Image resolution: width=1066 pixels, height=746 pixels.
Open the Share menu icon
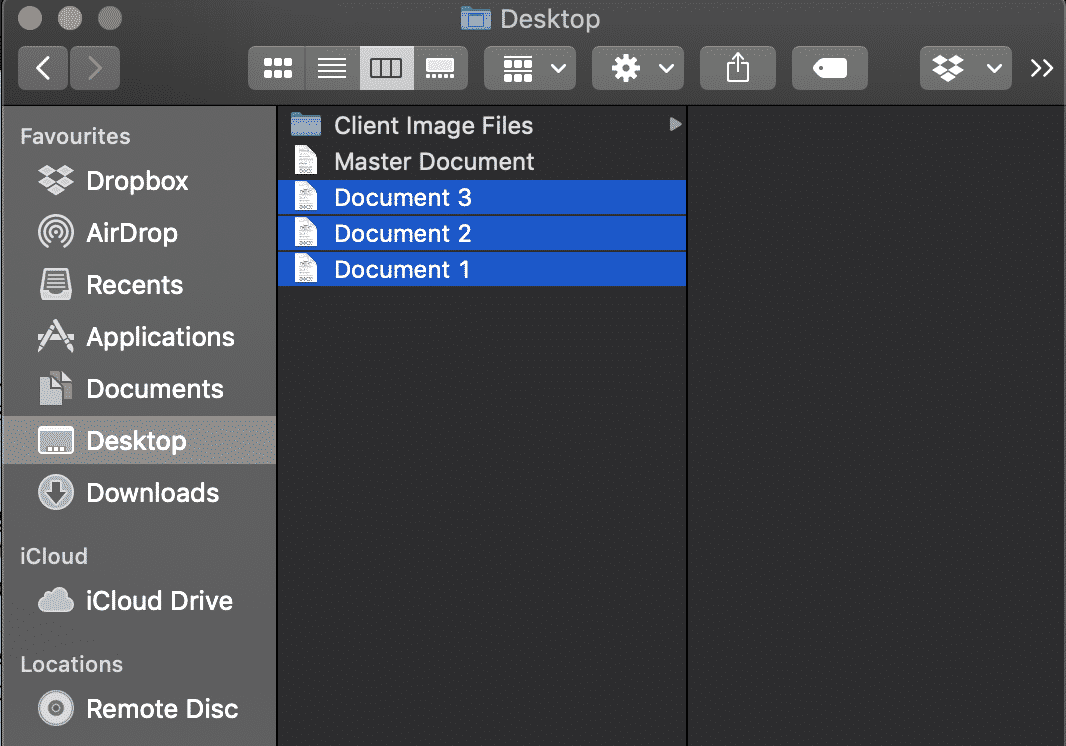tap(737, 67)
